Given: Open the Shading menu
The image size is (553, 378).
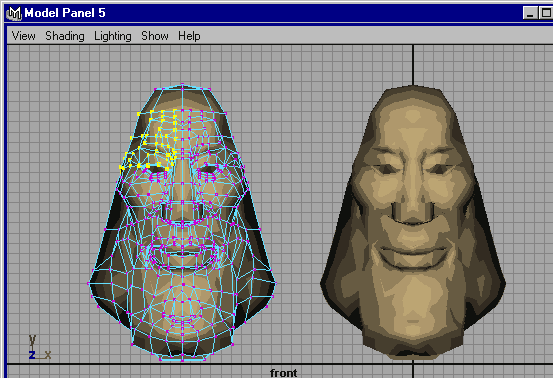Looking at the screenshot, I should point(65,36).
